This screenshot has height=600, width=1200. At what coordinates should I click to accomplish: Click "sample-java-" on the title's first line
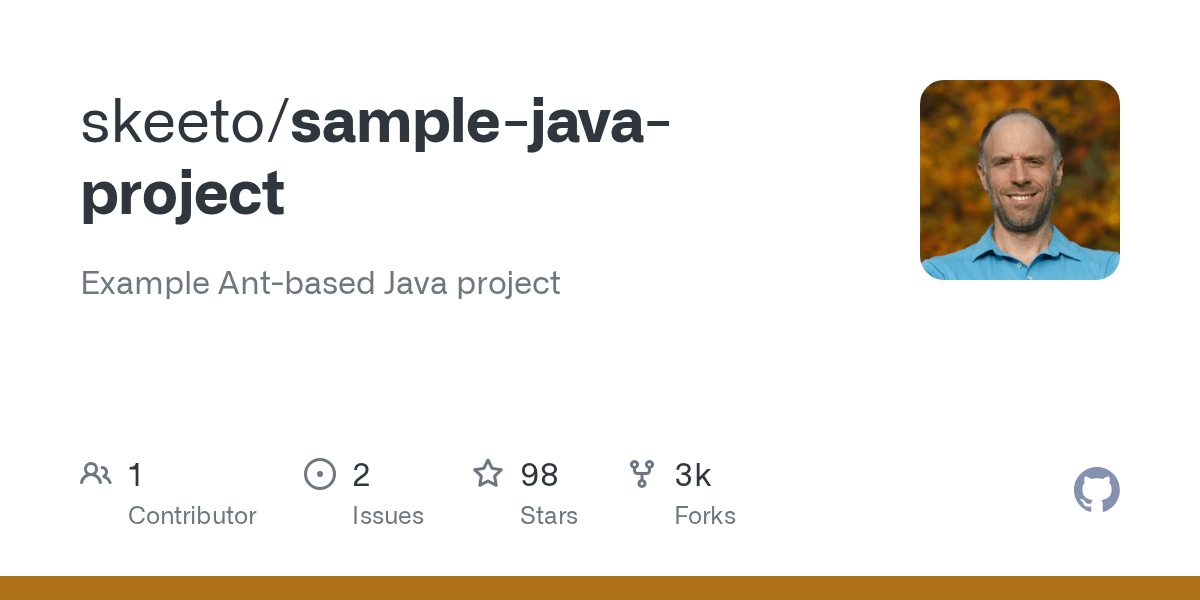tap(480, 122)
